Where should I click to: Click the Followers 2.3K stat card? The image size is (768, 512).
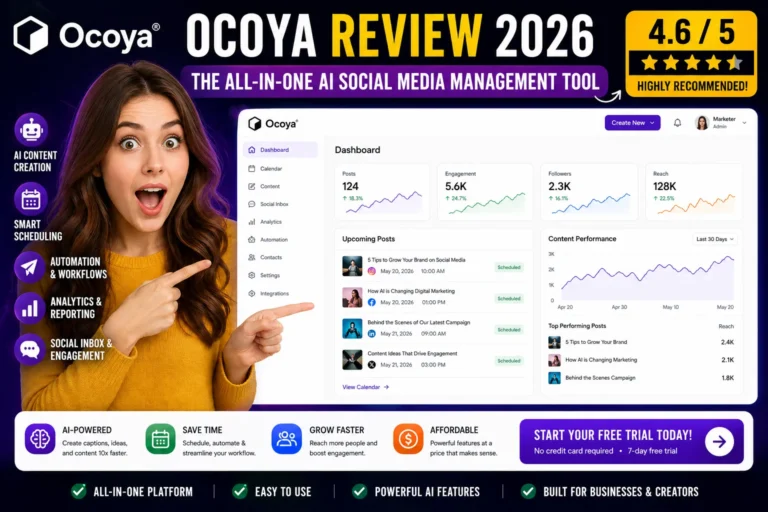(x=590, y=192)
